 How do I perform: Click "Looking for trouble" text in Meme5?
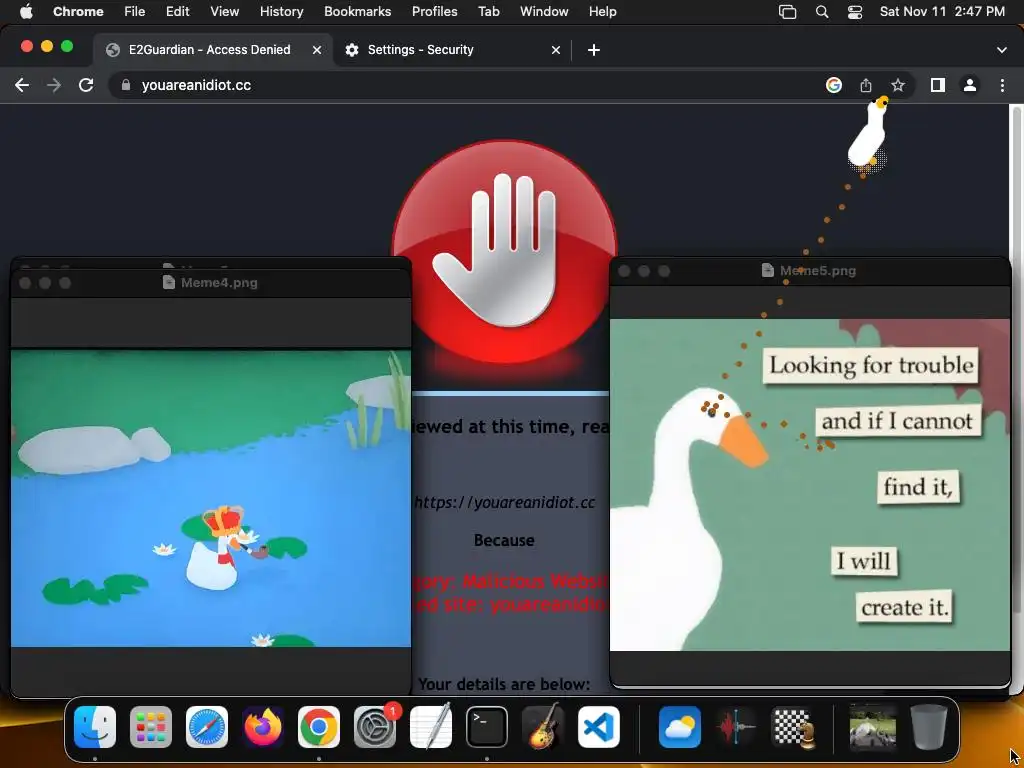tap(871, 365)
